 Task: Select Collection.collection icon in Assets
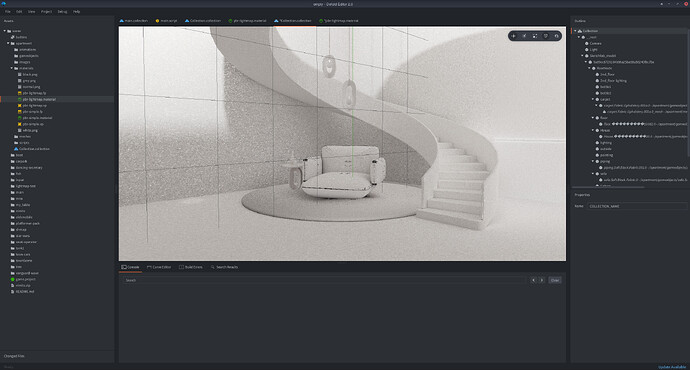click(x=16, y=149)
